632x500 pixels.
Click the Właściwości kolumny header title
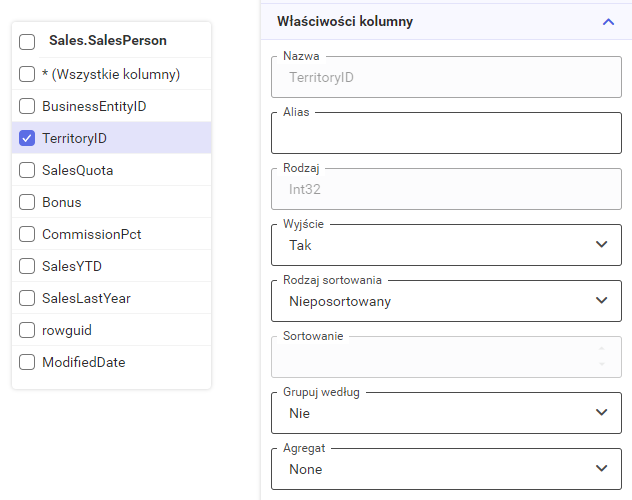pos(345,21)
